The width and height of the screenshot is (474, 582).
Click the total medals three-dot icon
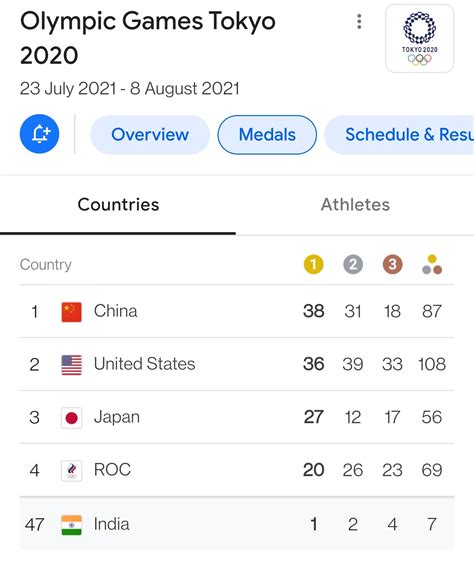click(x=432, y=265)
